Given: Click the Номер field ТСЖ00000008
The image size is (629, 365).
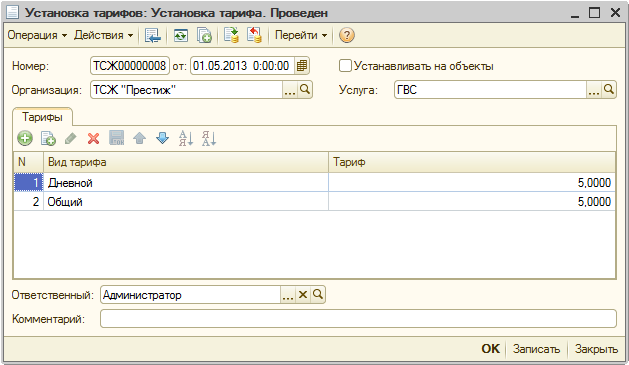Looking at the screenshot, I should point(130,66).
